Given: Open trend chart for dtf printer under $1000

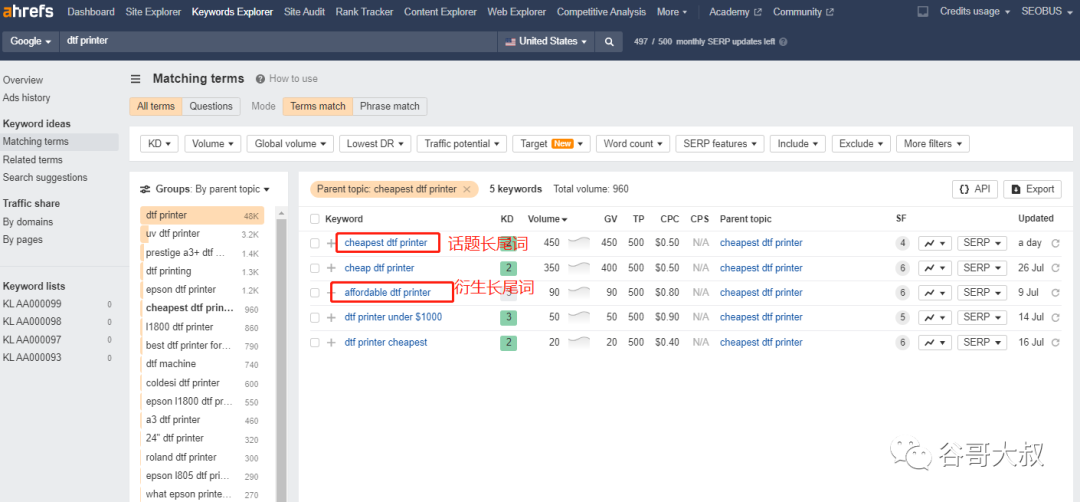Looking at the screenshot, I should pyautogui.click(x=935, y=317).
